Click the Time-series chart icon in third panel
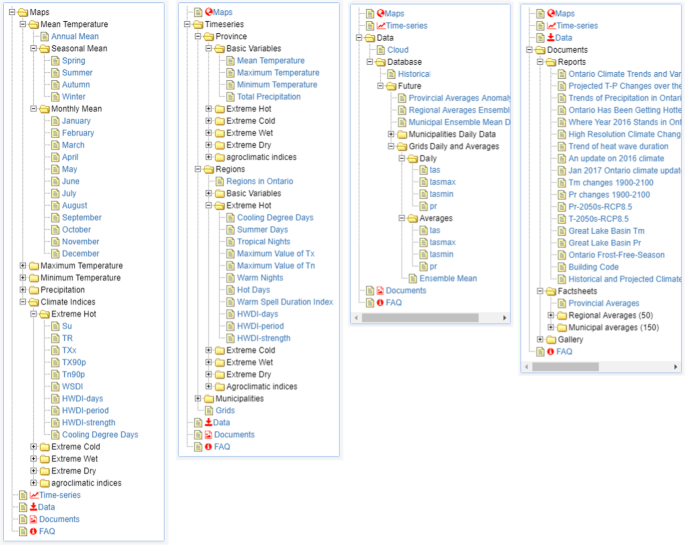The height and width of the screenshot is (545, 685). tap(381, 26)
